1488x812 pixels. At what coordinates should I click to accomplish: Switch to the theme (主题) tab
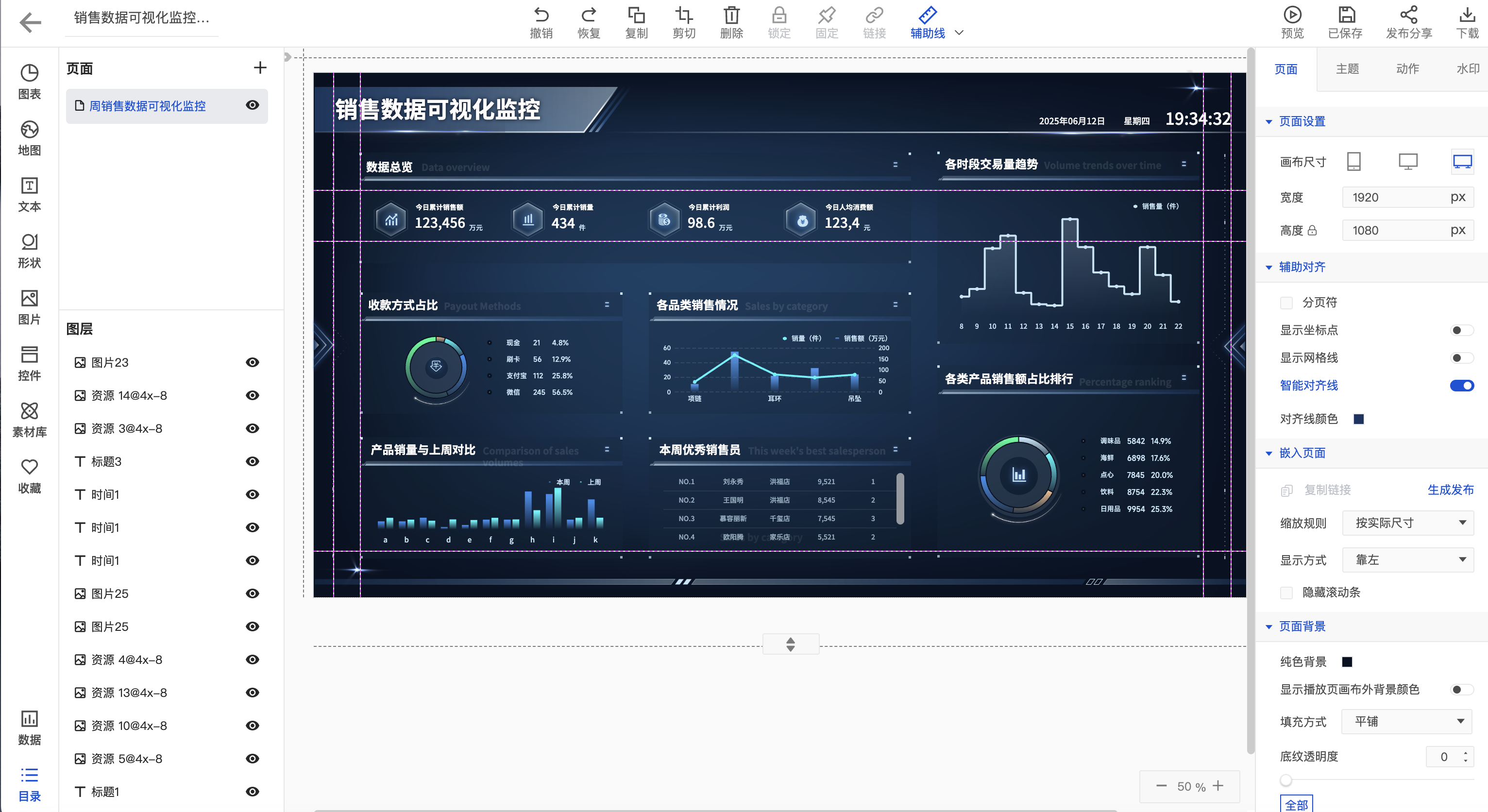(x=1347, y=69)
